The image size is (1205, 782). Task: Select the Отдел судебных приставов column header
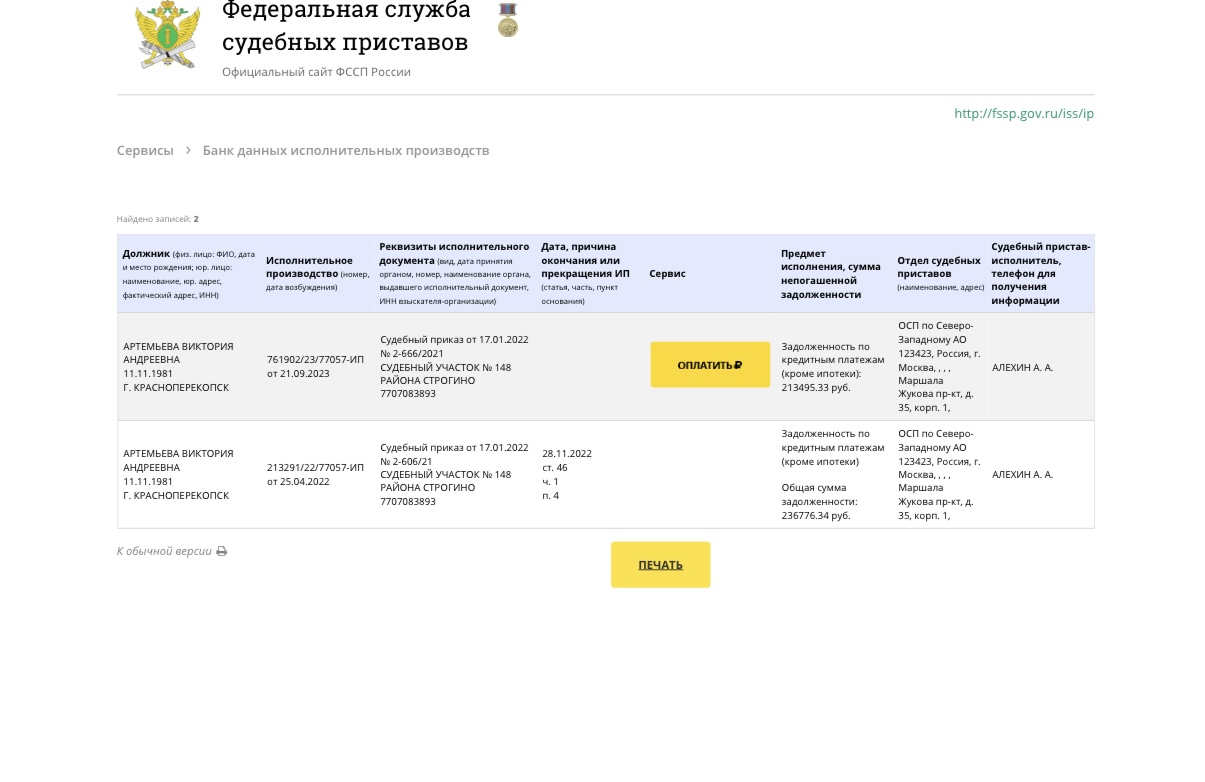[x=938, y=267]
